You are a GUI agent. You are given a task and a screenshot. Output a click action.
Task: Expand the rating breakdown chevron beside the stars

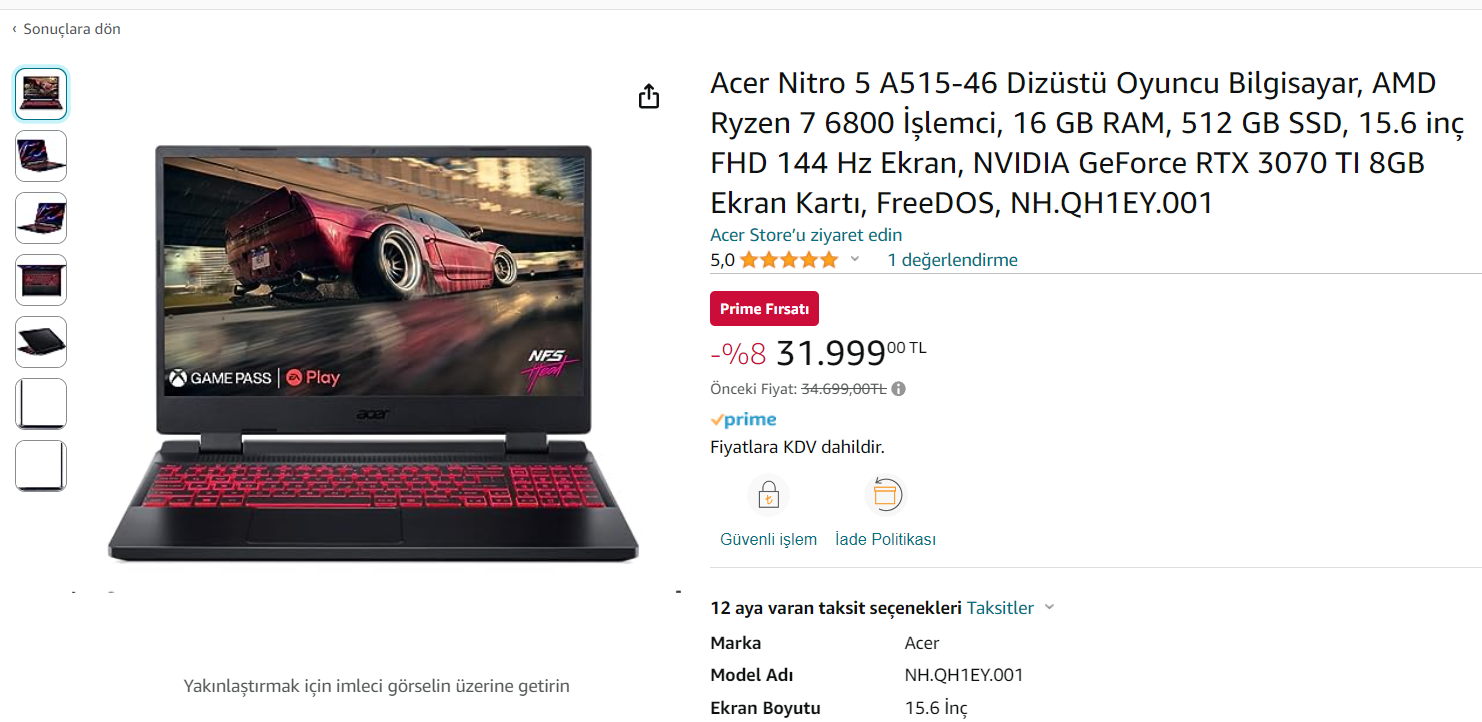point(855,260)
